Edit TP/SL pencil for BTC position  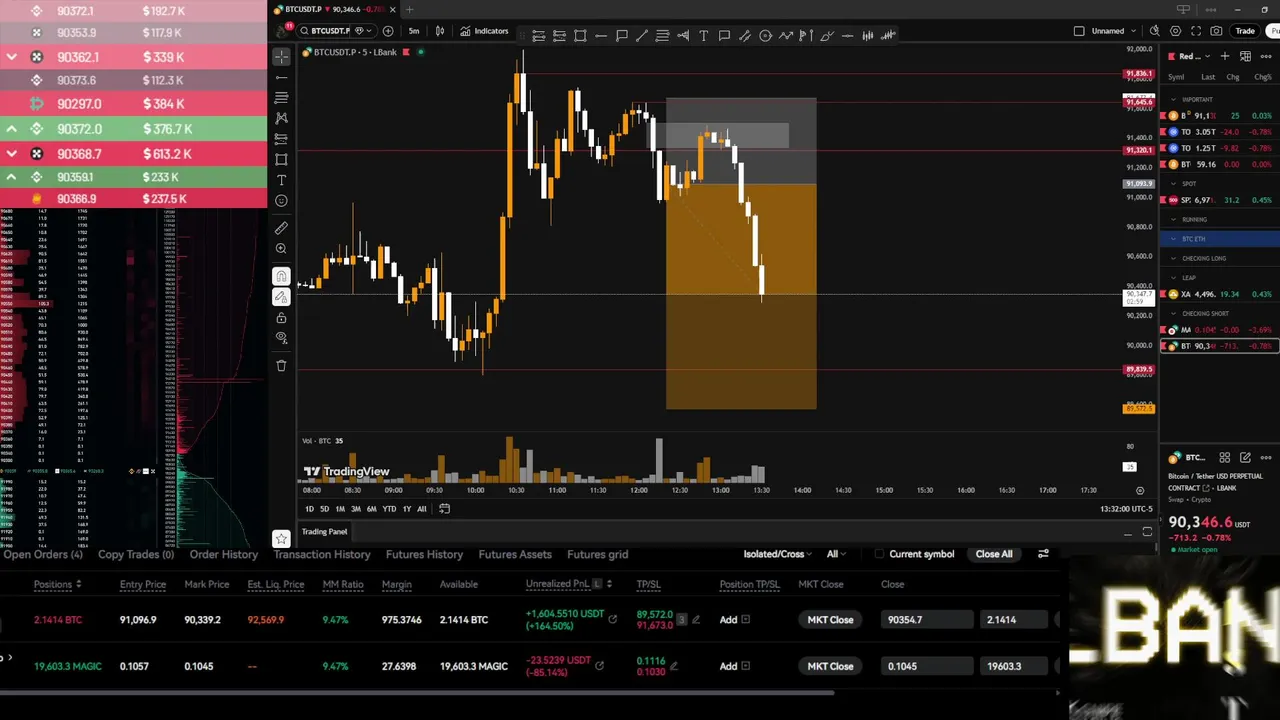(696, 620)
